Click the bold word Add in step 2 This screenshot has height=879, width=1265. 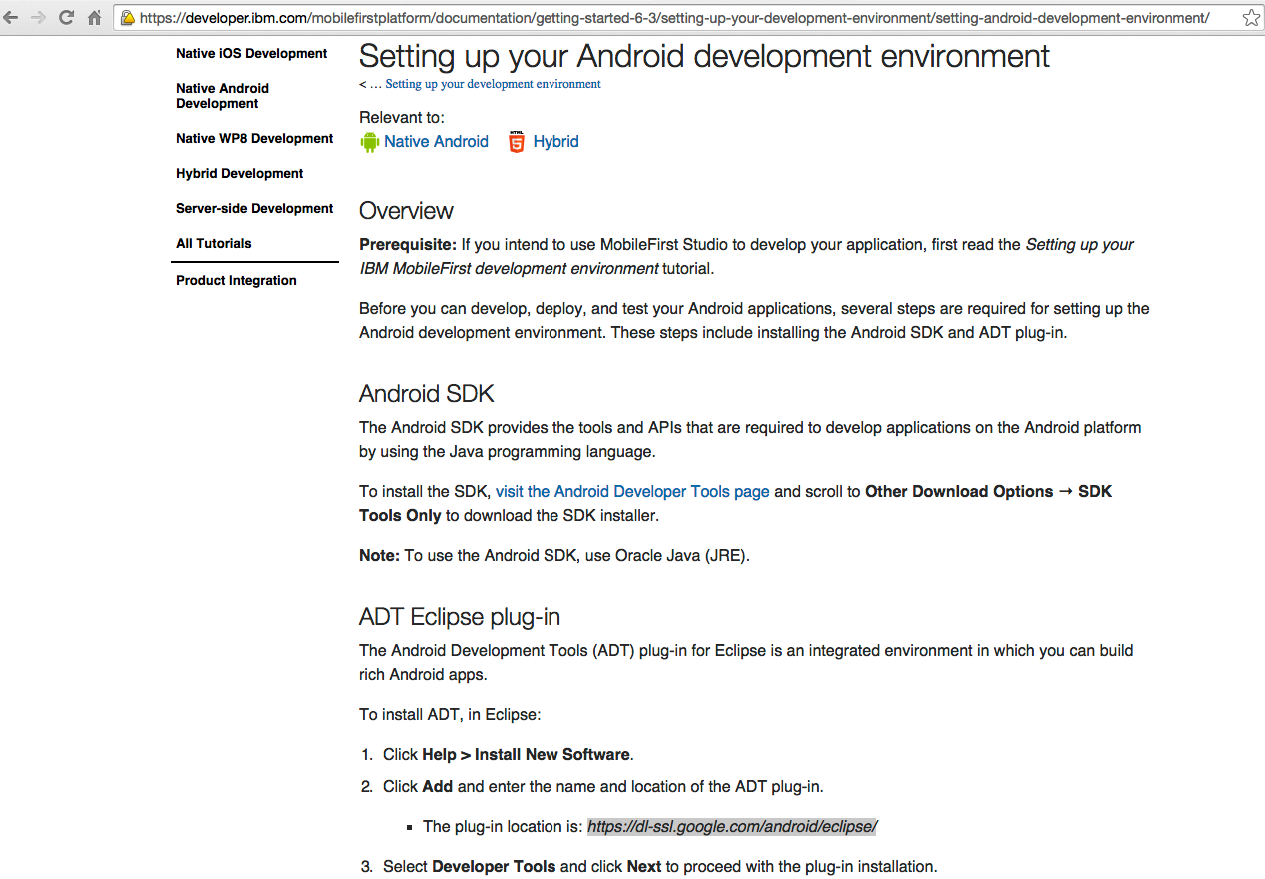(438, 787)
